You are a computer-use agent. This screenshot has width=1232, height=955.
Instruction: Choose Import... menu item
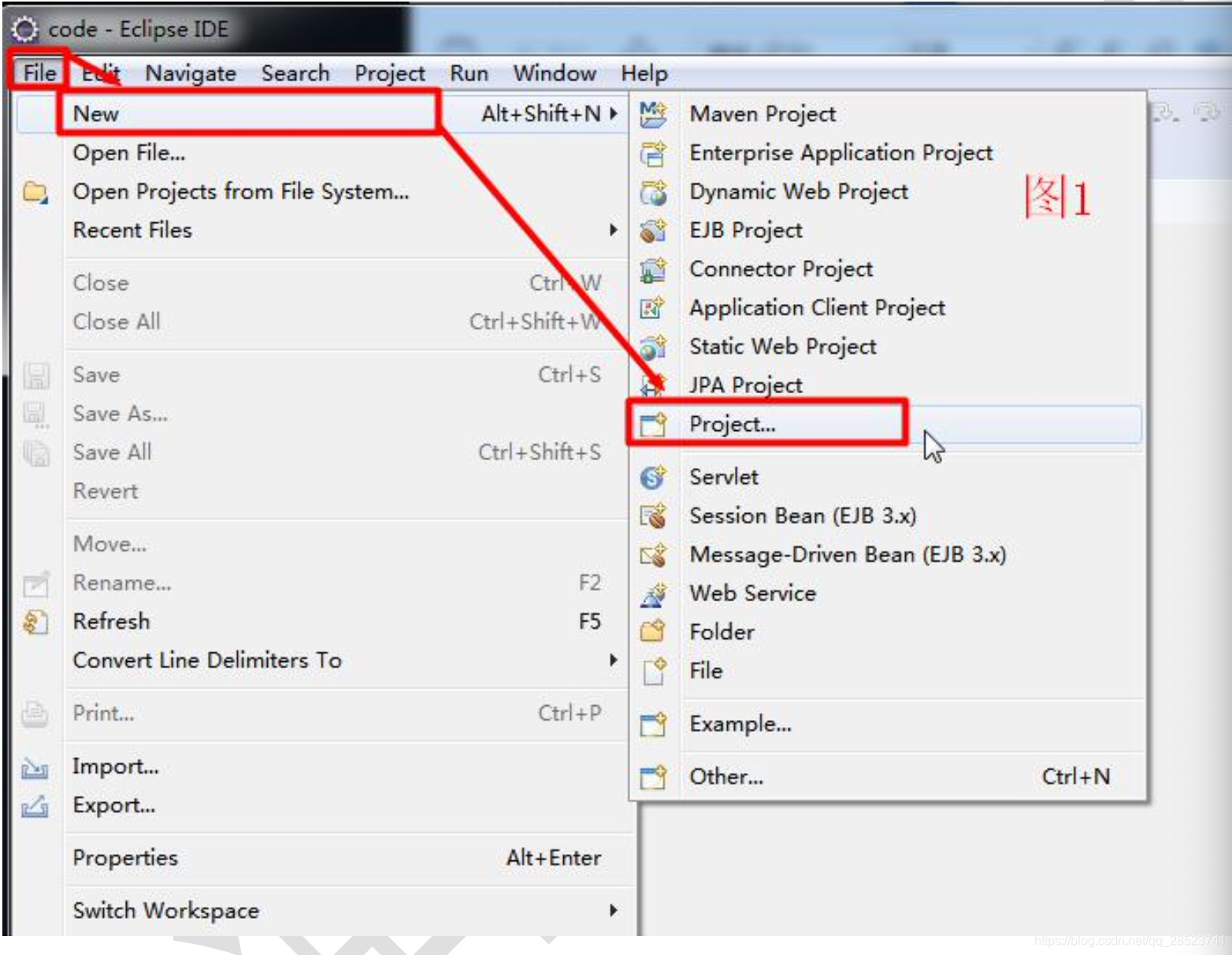[x=323, y=767]
